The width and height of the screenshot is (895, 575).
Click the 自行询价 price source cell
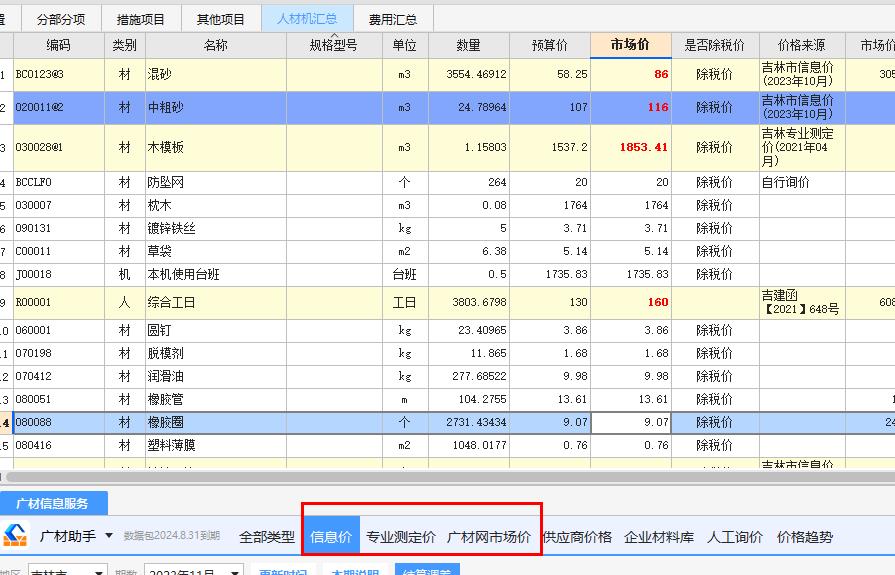802,182
